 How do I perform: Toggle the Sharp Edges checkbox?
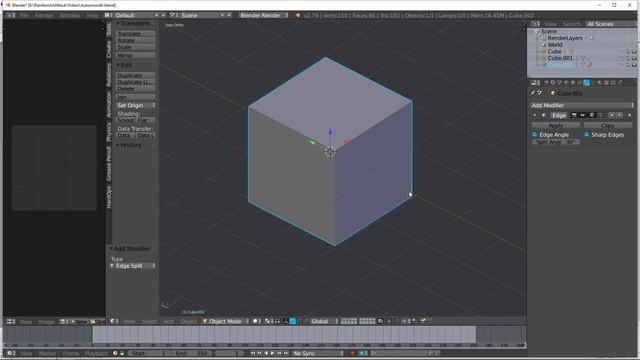point(587,135)
